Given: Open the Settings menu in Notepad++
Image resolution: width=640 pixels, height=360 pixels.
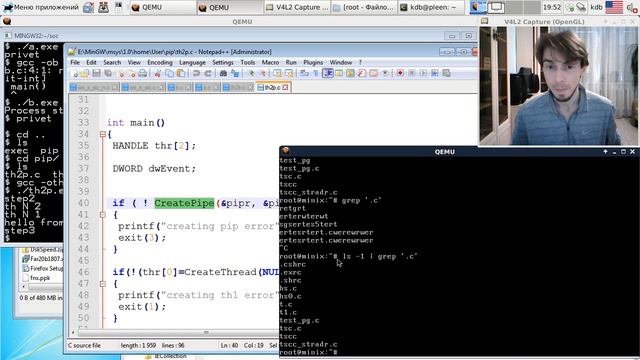Looking at the screenshot, I should point(223,62).
